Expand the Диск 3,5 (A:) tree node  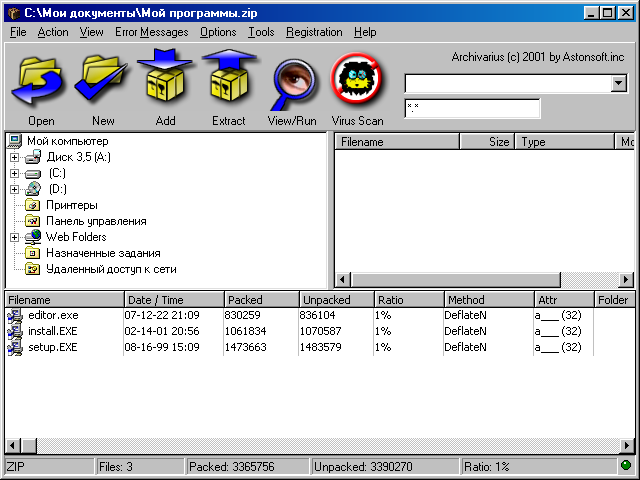coord(15,157)
